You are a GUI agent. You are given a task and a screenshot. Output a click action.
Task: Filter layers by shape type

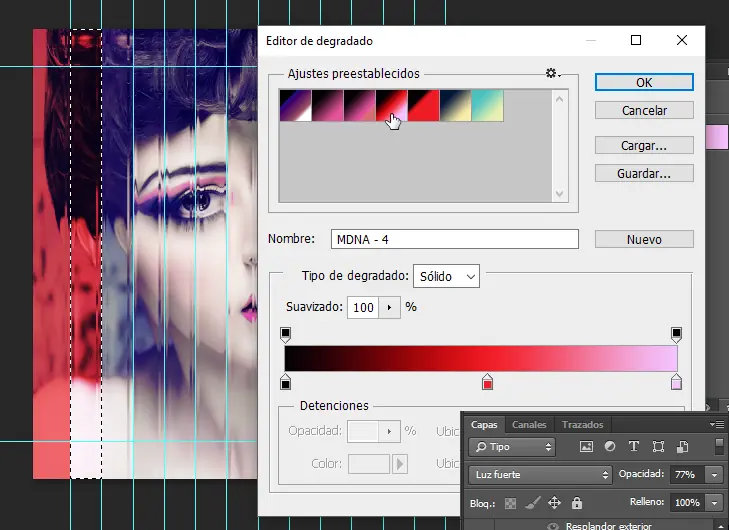pos(658,447)
